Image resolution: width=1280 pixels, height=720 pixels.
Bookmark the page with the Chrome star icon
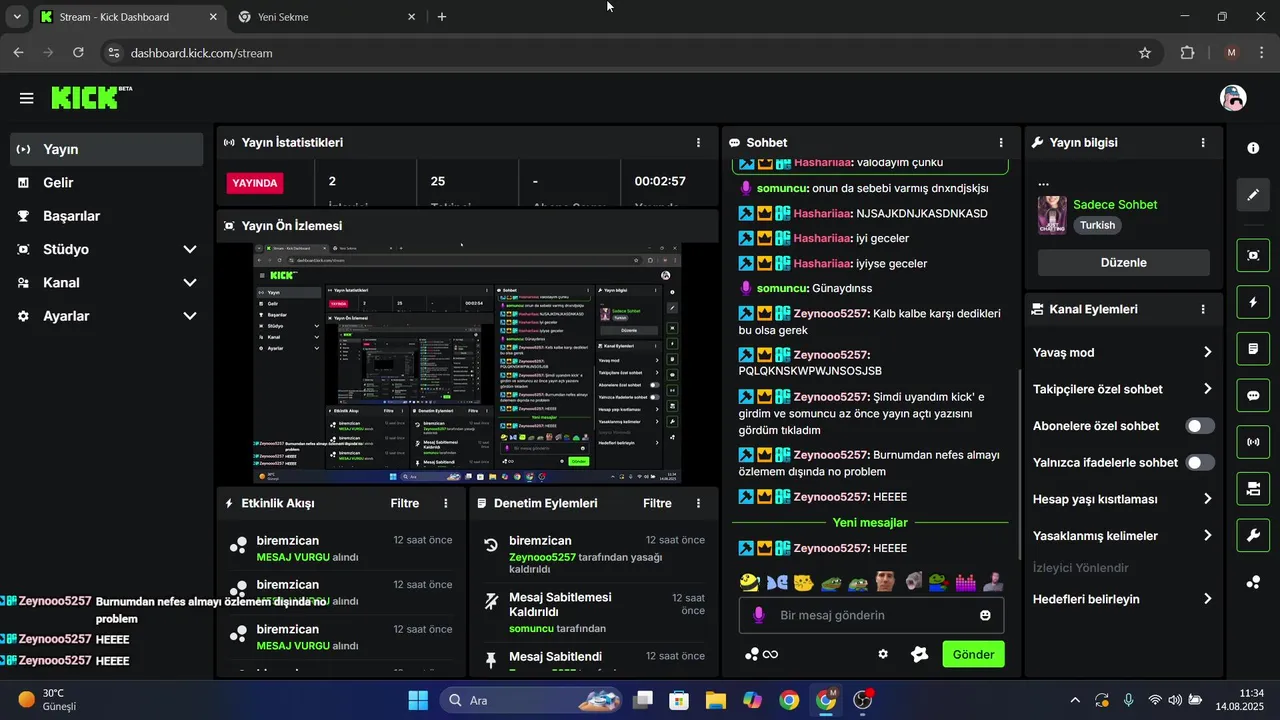tap(1145, 53)
